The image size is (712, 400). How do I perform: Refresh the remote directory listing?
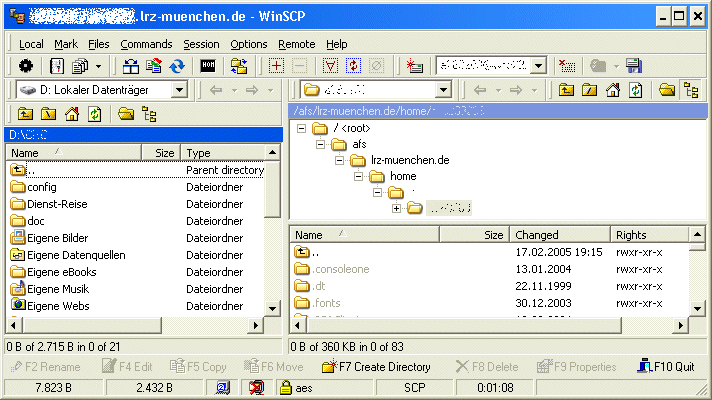point(635,90)
